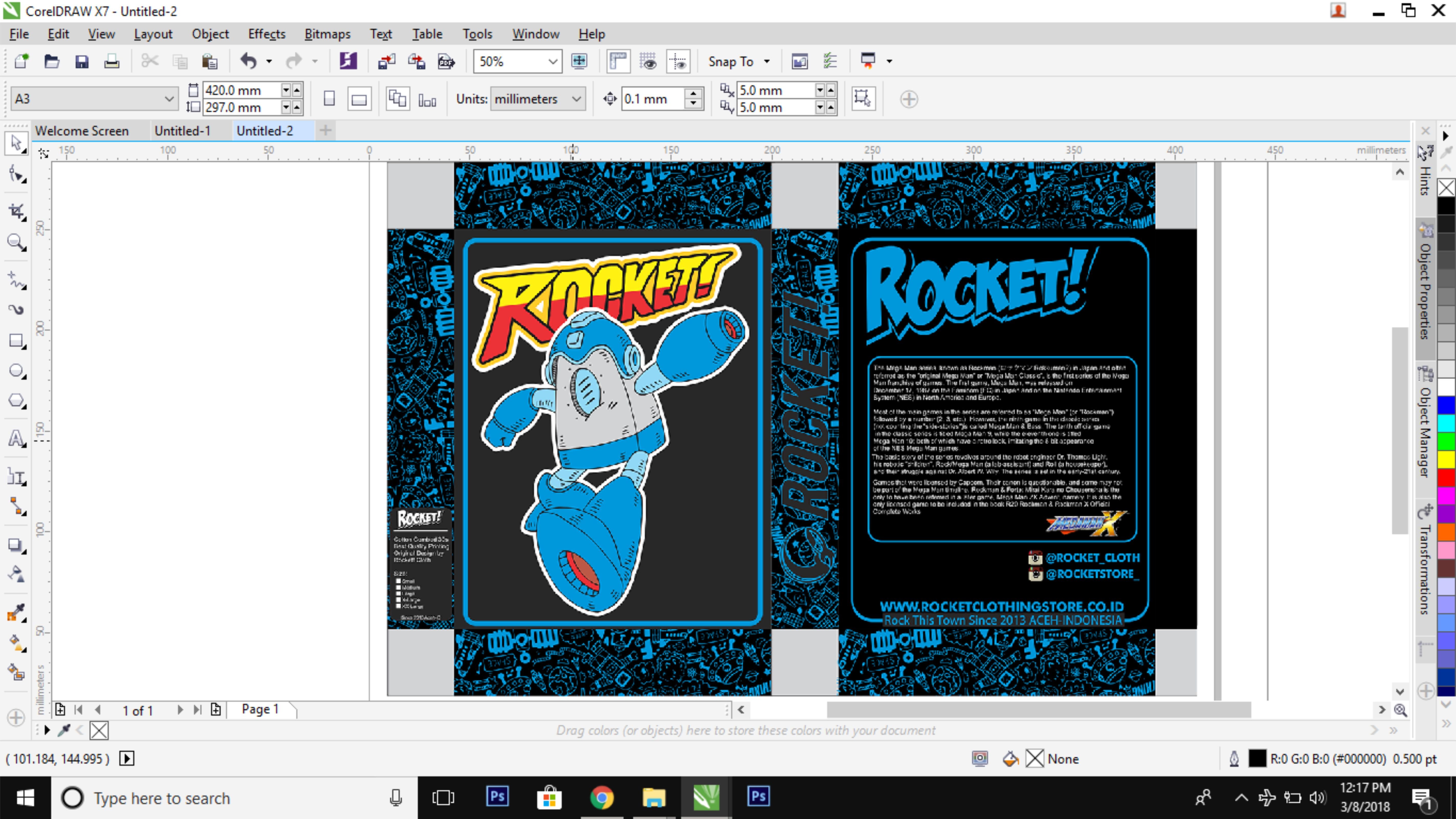Image resolution: width=1456 pixels, height=819 pixels.
Task: Select the Shape tool
Action: click(x=16, y=174)
